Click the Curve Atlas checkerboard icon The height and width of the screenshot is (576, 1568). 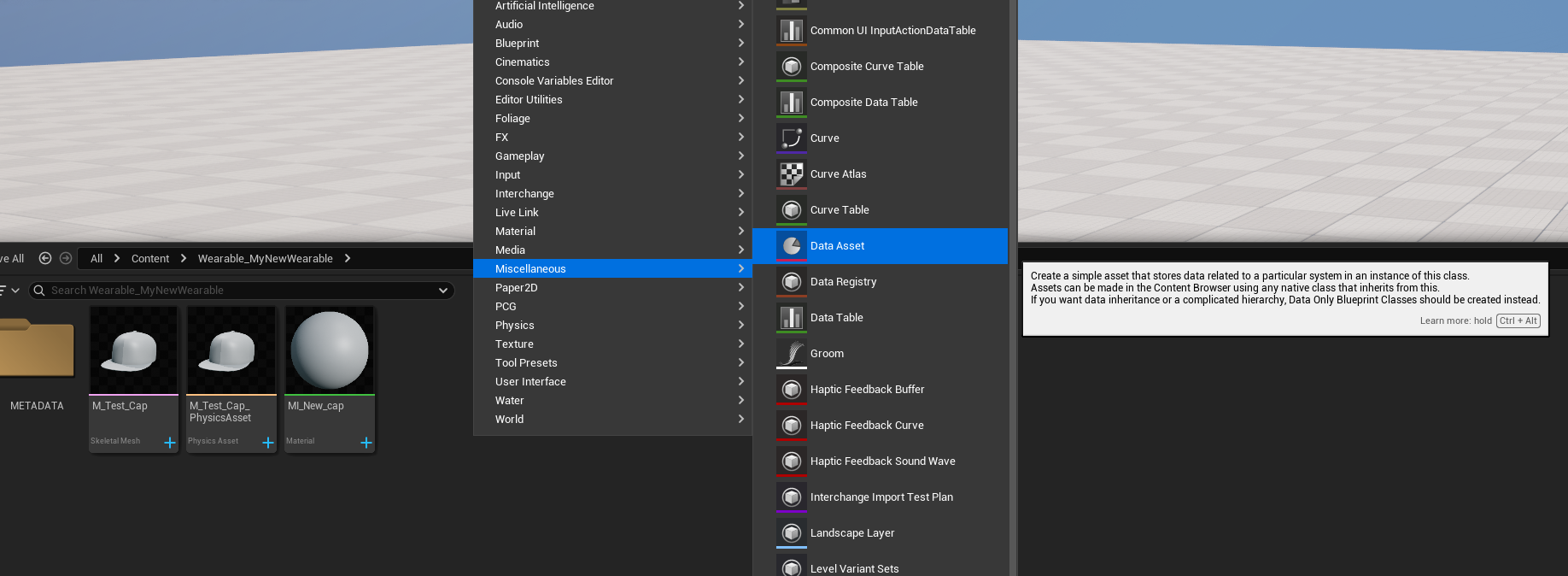(x=792, y=174)
